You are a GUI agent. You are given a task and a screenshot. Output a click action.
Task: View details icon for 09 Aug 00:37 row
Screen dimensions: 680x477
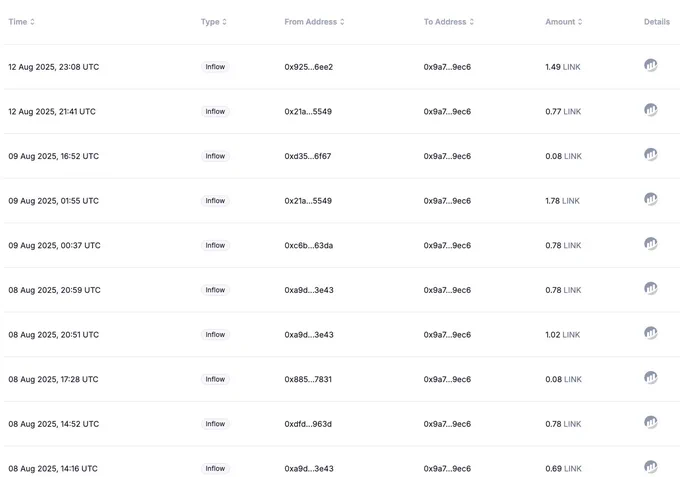point(651,244)
